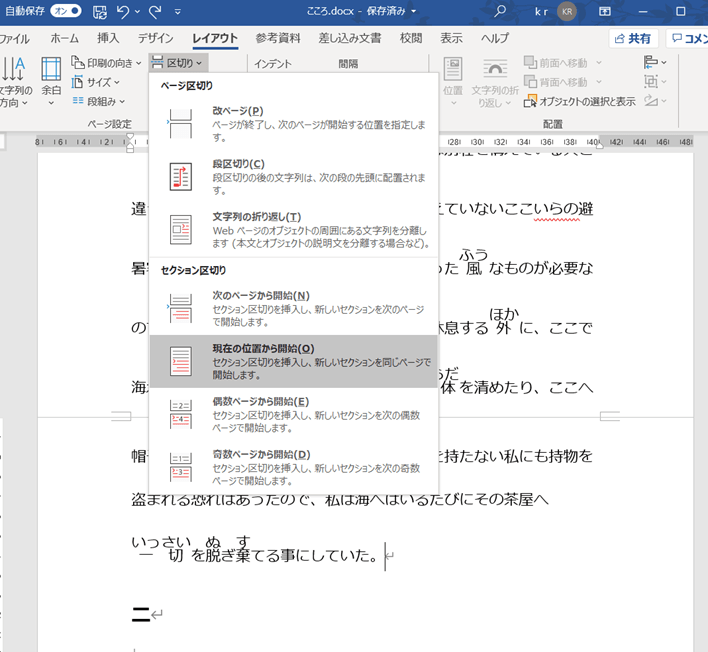This screenshot has height=652, width=708.
Task: Collapse the Breaks (区切り) dropdown button
Action: pyautogui.click(x=178, y=63)
